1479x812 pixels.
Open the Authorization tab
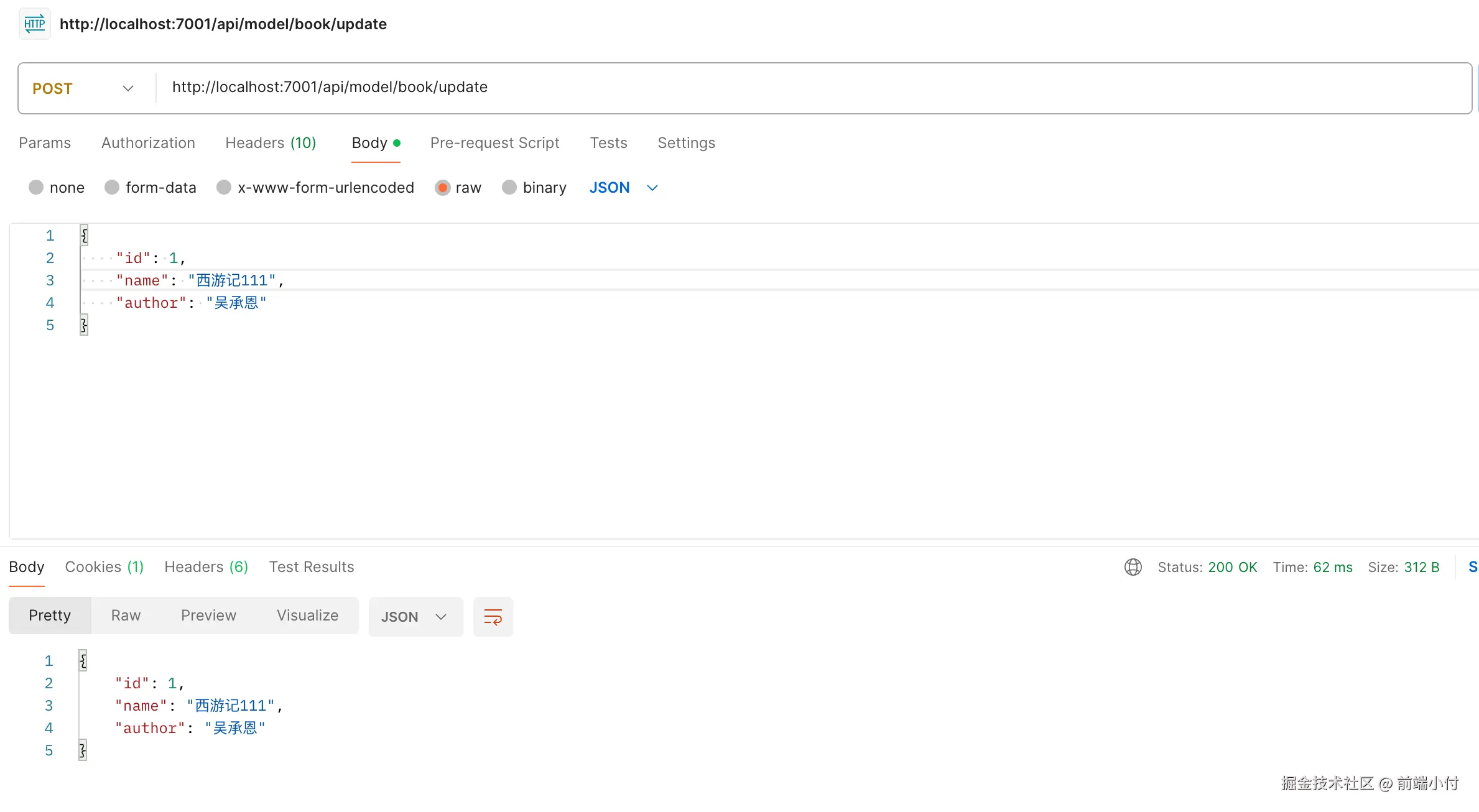pyautogui.click(x=148, y=143)
